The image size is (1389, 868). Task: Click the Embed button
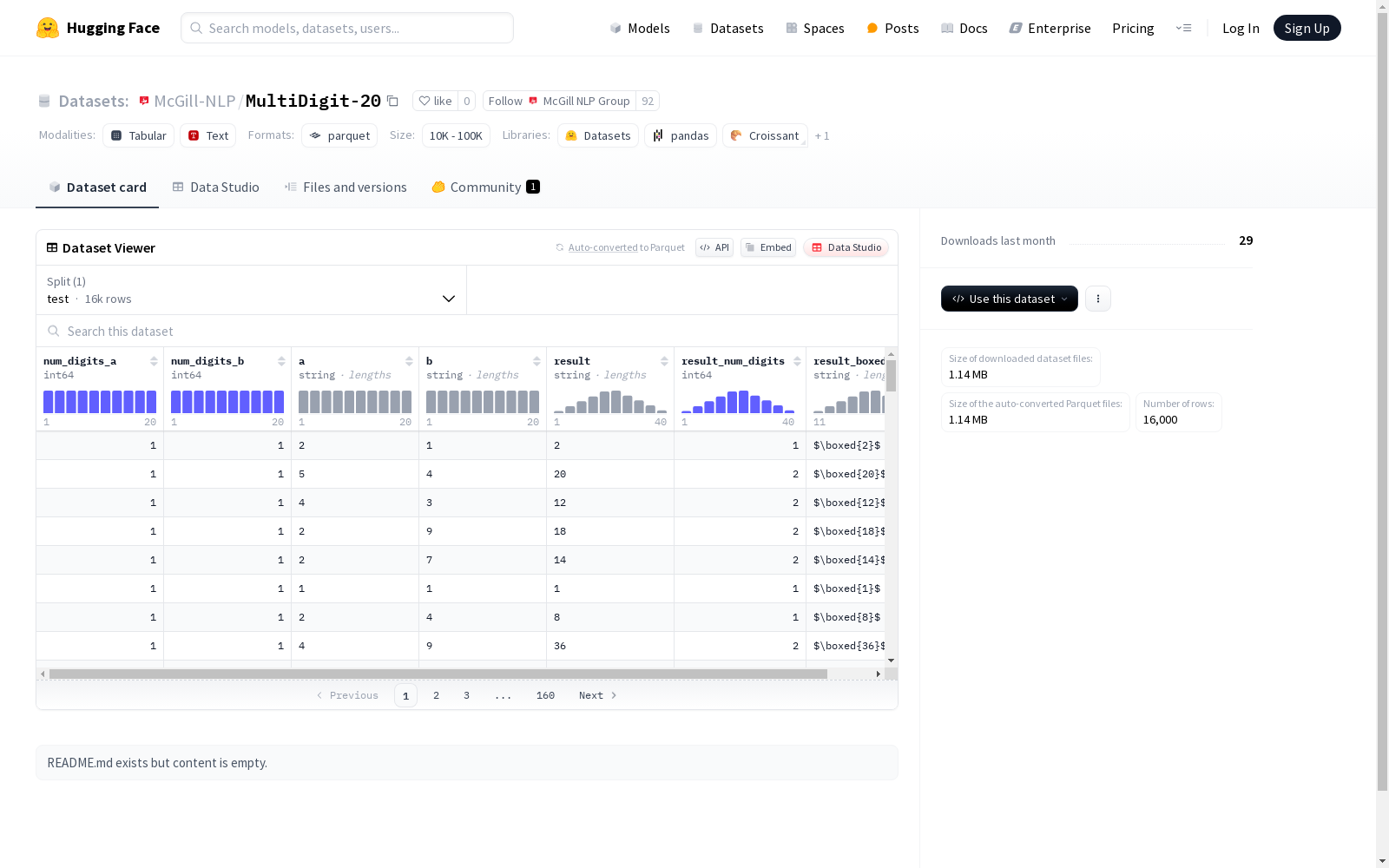[x=768, y=247]
